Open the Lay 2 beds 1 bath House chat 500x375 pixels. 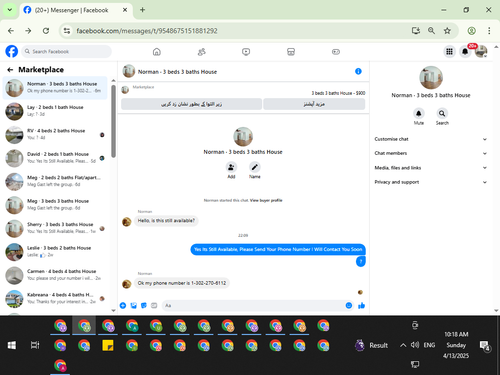click(55, 111)
